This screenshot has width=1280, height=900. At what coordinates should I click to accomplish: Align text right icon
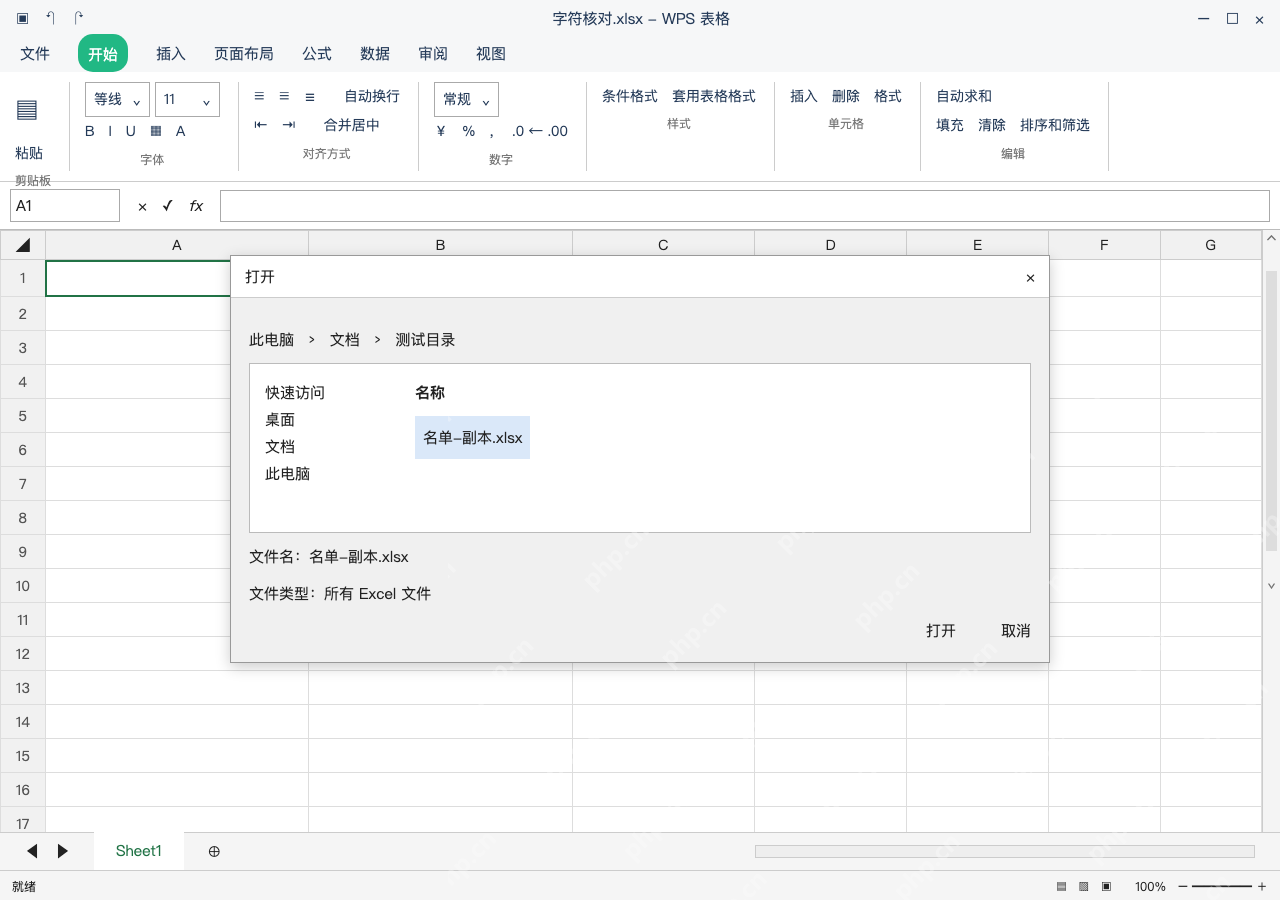(x=310, y=96)
